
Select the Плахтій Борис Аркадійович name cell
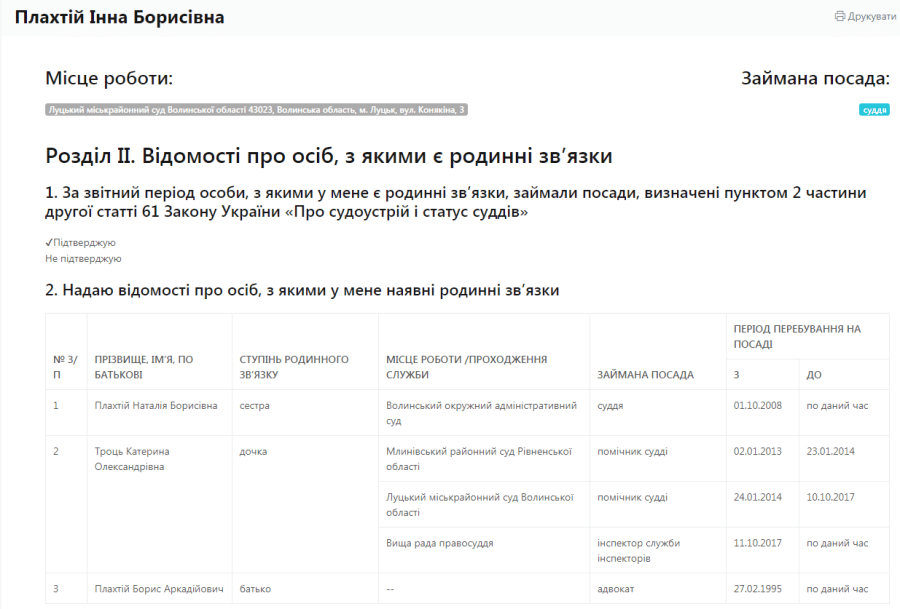(157, 589)
